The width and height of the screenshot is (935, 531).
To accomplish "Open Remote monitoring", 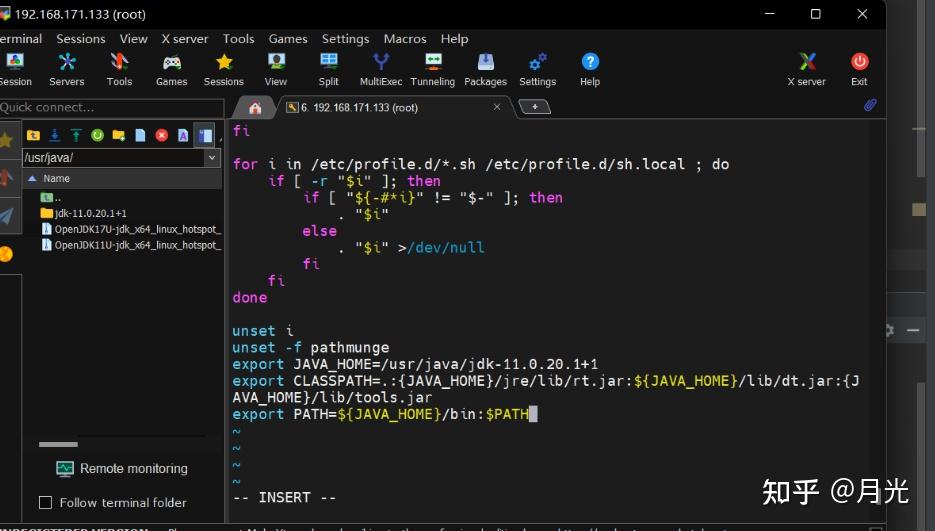I will (122, 469).
